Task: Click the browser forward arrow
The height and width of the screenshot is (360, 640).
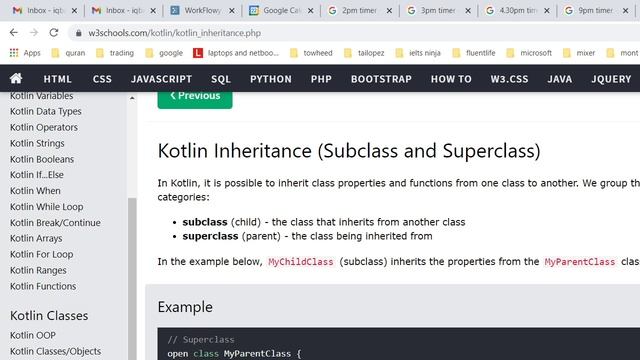Action: (x=34, y=33)
